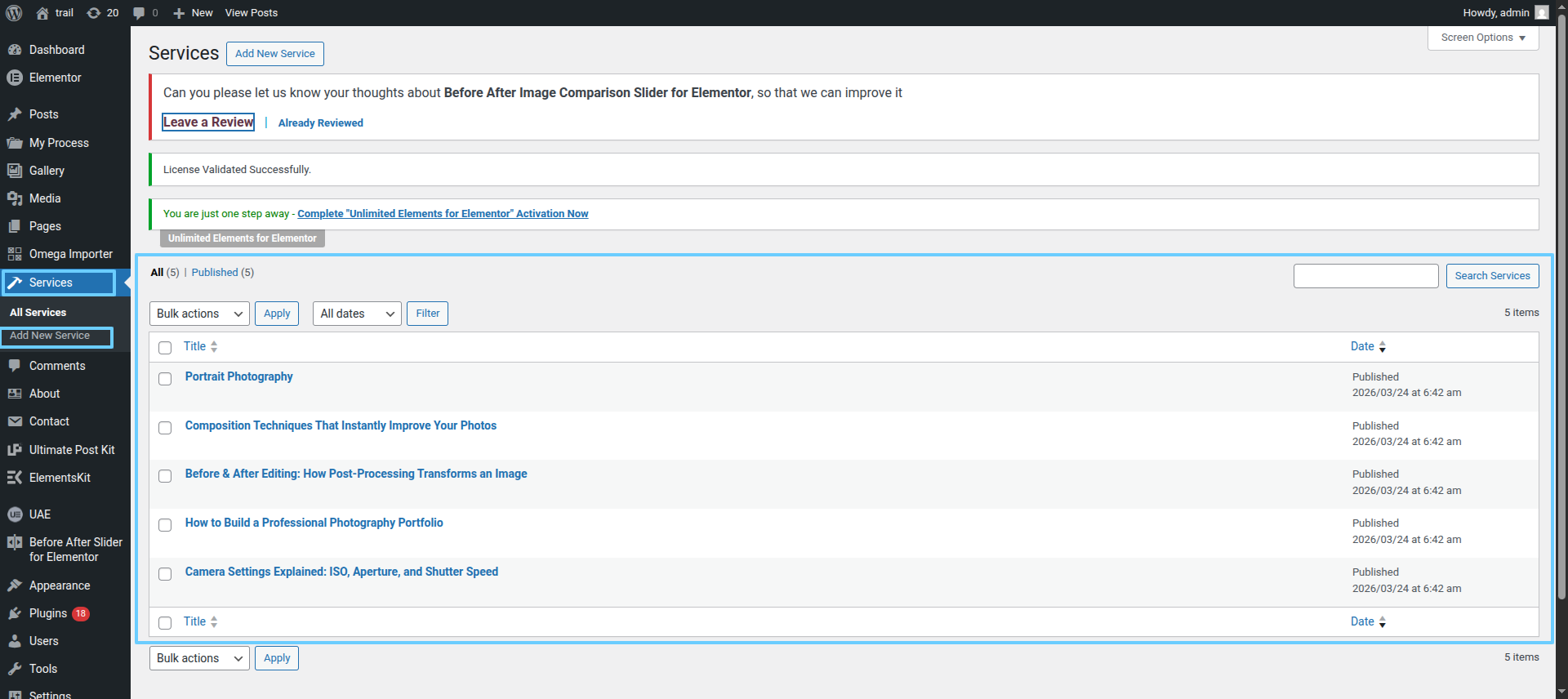Open Media via its sidebar icon
This screenshot has height=699, width=1568.
(x=15, y=198)
